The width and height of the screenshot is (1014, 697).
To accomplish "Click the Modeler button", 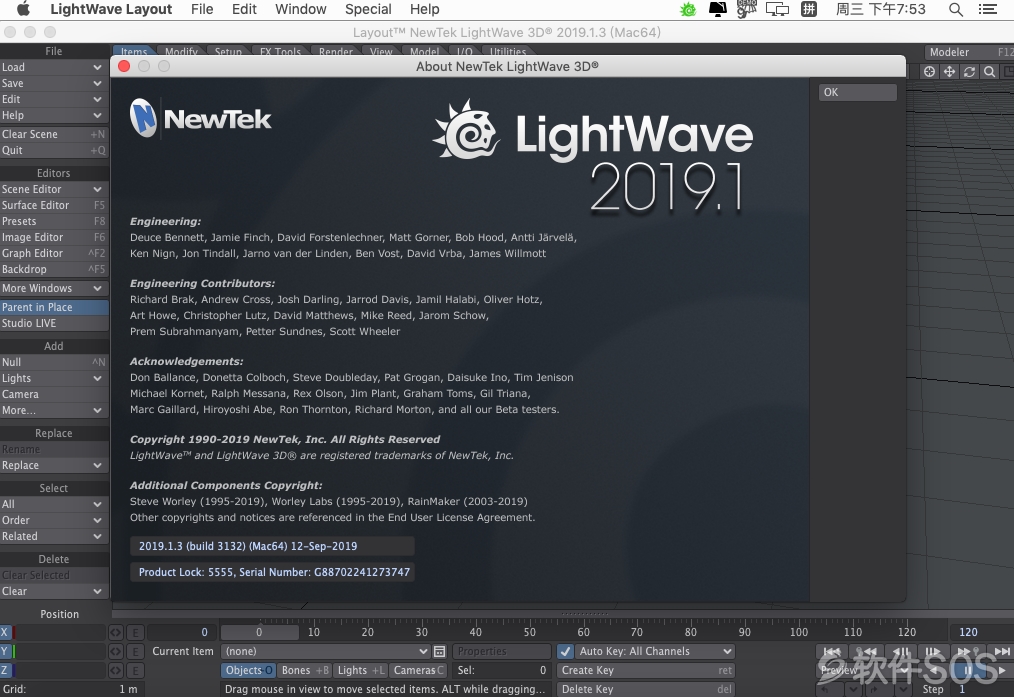I will [968, 52].
